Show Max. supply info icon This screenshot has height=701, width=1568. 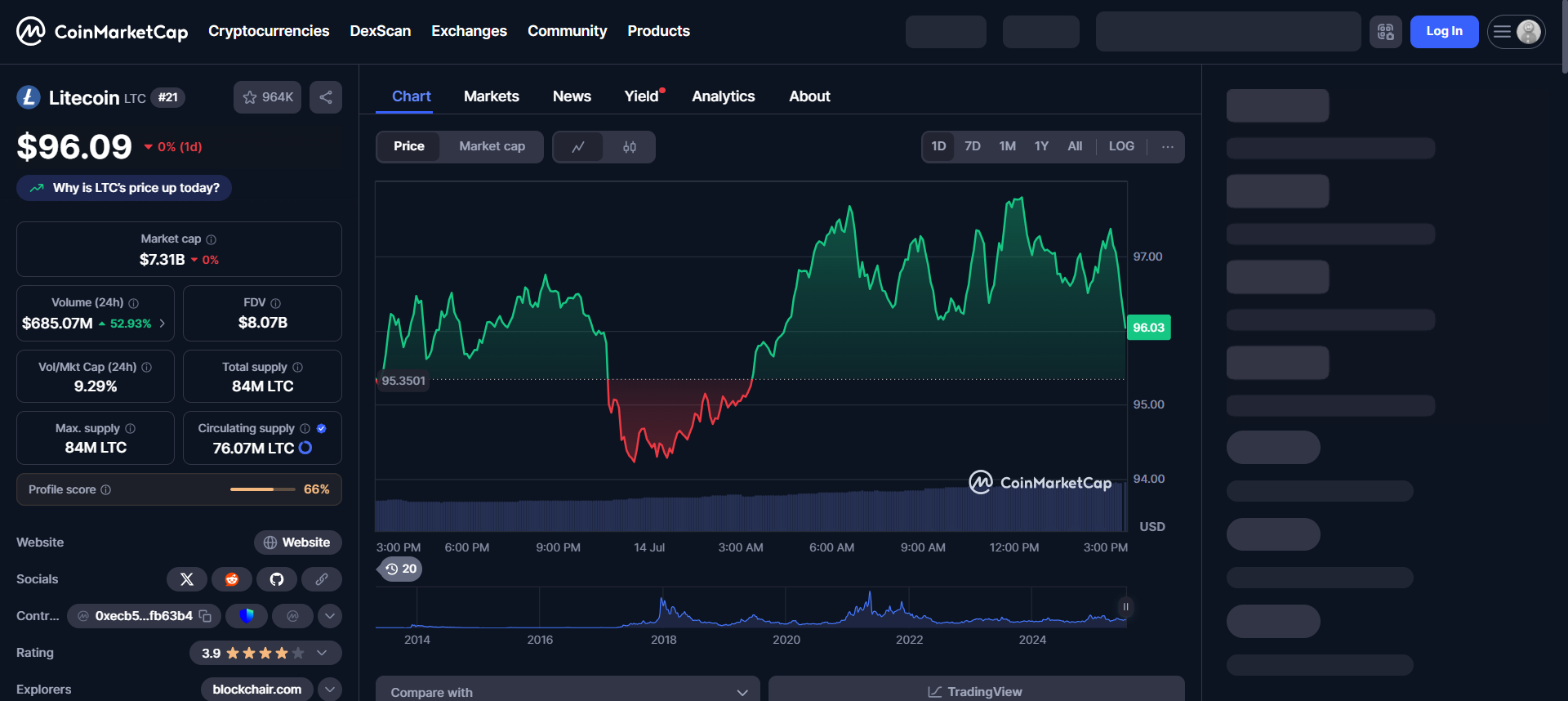(131, 429)
